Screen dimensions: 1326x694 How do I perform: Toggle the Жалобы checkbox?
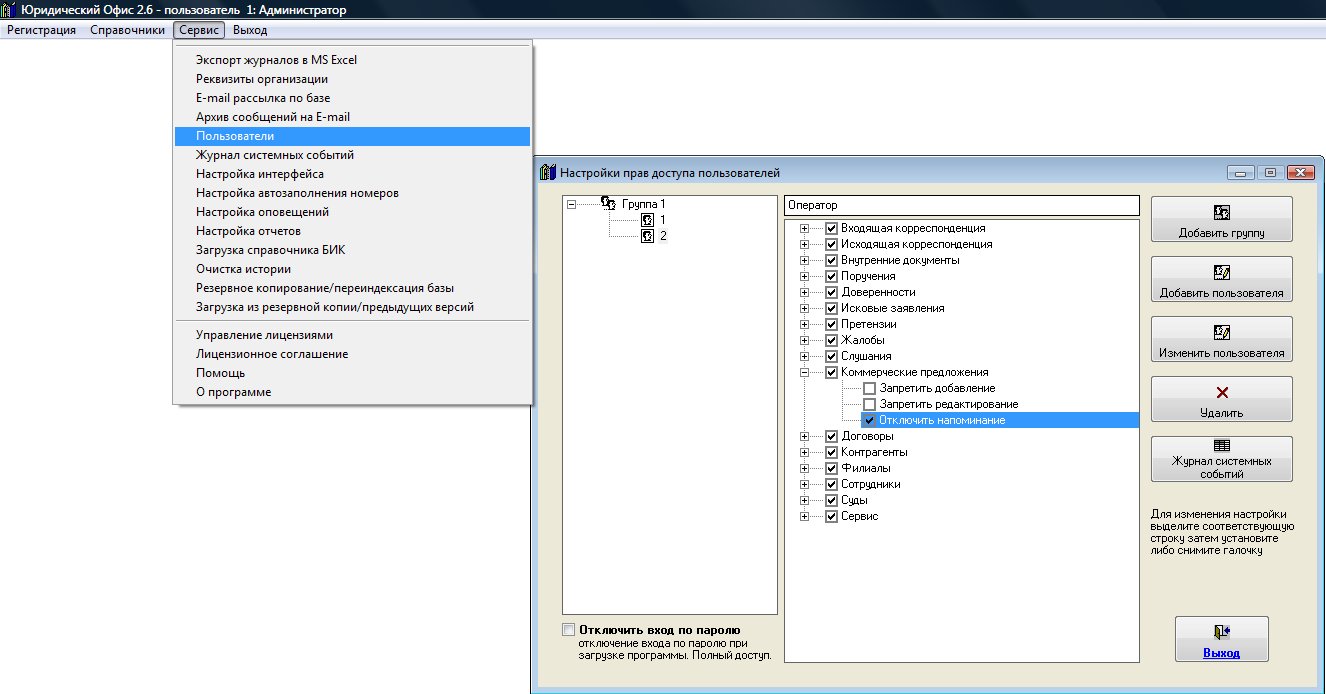click(x=831, y=340)
